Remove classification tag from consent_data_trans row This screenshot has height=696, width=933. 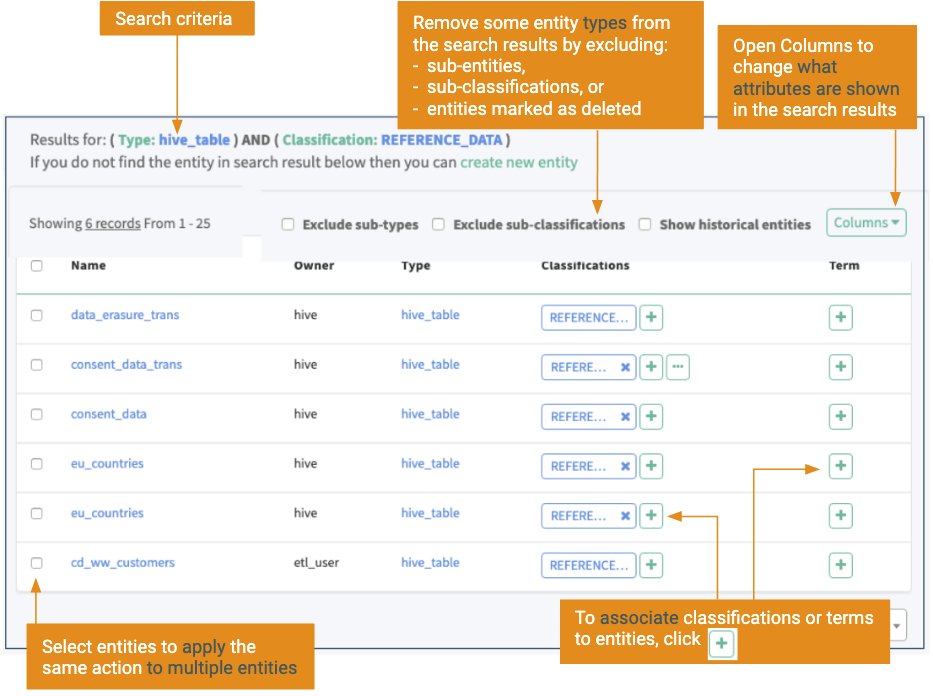pyautogui.click(x=625, y=368)
